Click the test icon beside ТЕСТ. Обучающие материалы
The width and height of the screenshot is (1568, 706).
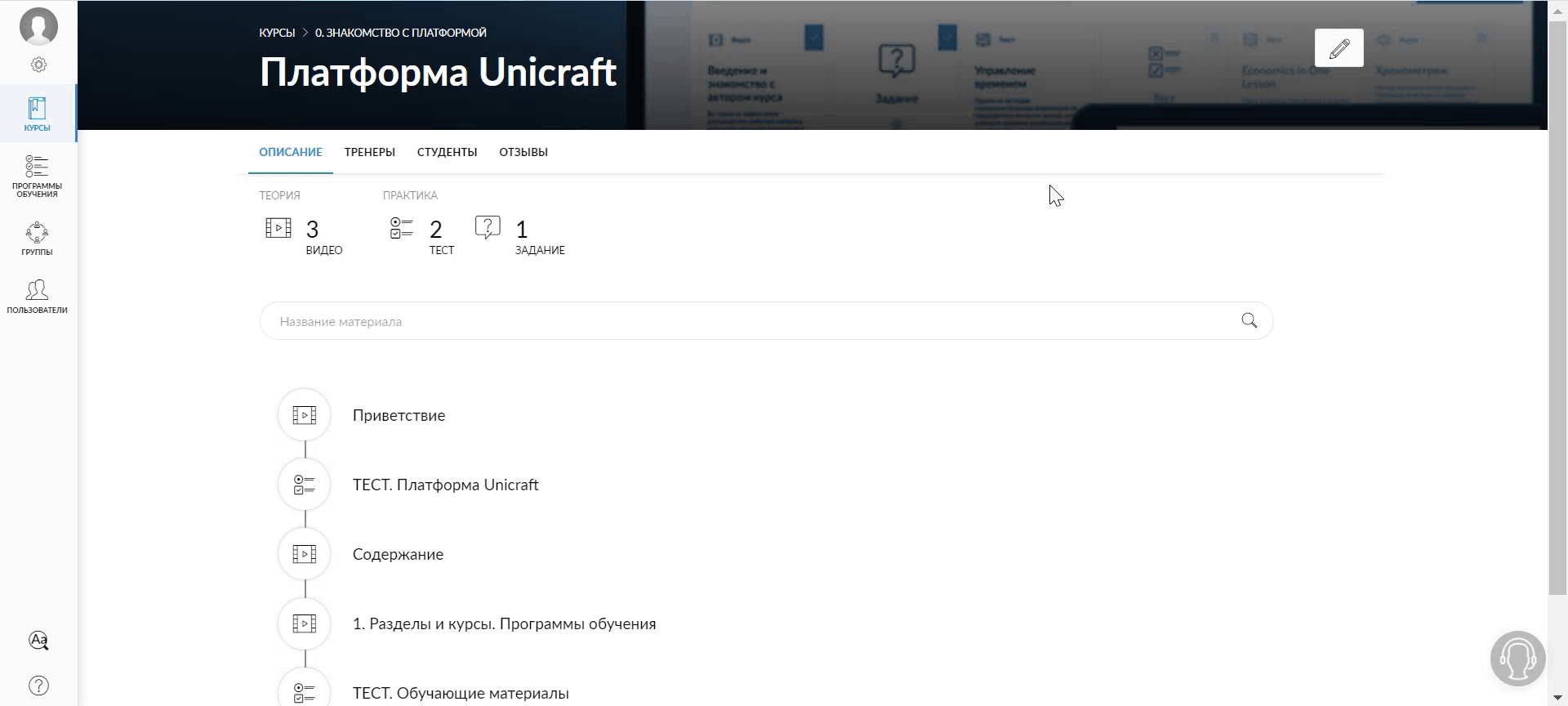tap(305, 689)
